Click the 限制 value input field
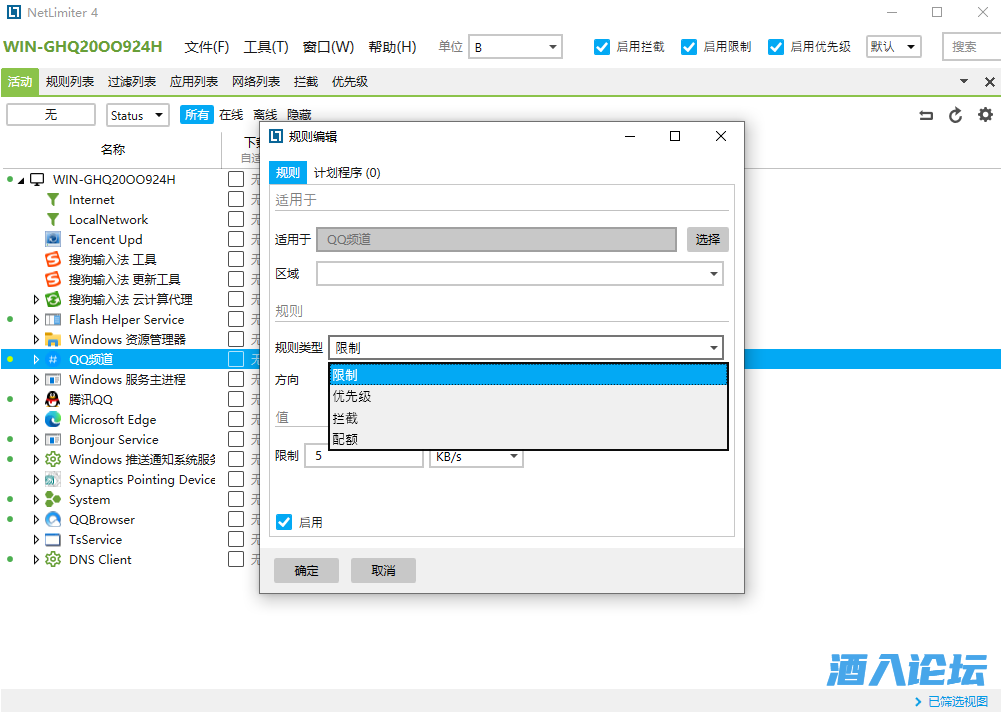The width and height of the screenshot is (1001, 712). [363, 456]
